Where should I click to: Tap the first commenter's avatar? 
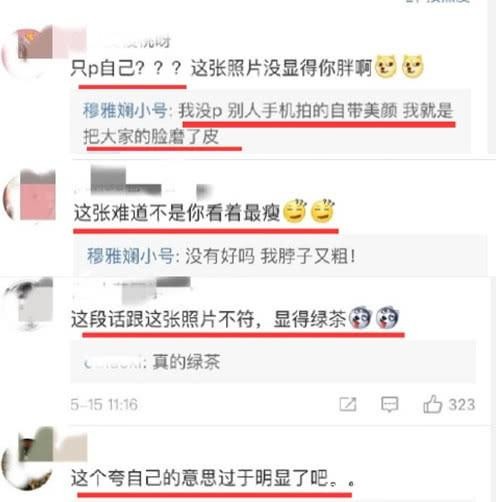(x=27, y=52)
